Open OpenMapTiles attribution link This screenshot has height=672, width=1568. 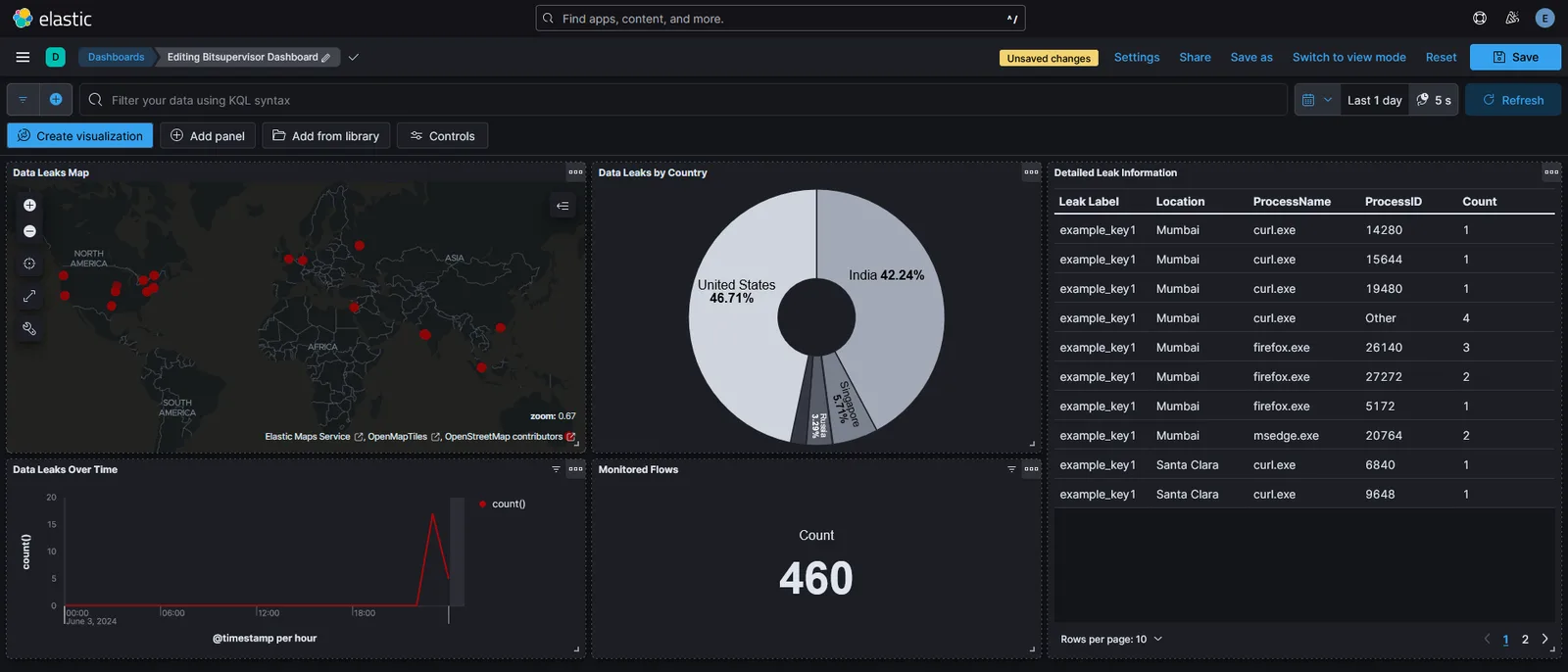(x=404, y=437)
